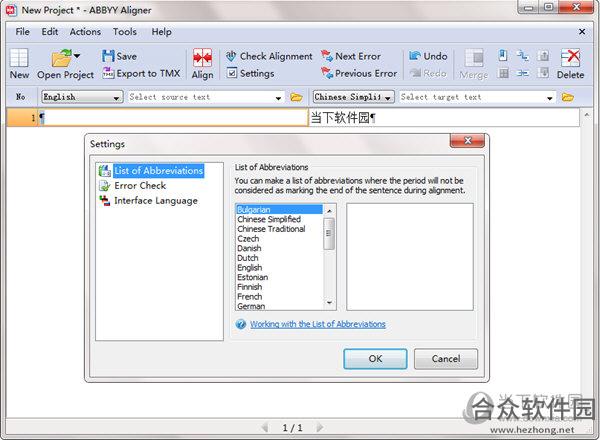The height and width of the screenshot is (440, 600).
Task: Select Czech in language list
Action: tap(279, 239)
